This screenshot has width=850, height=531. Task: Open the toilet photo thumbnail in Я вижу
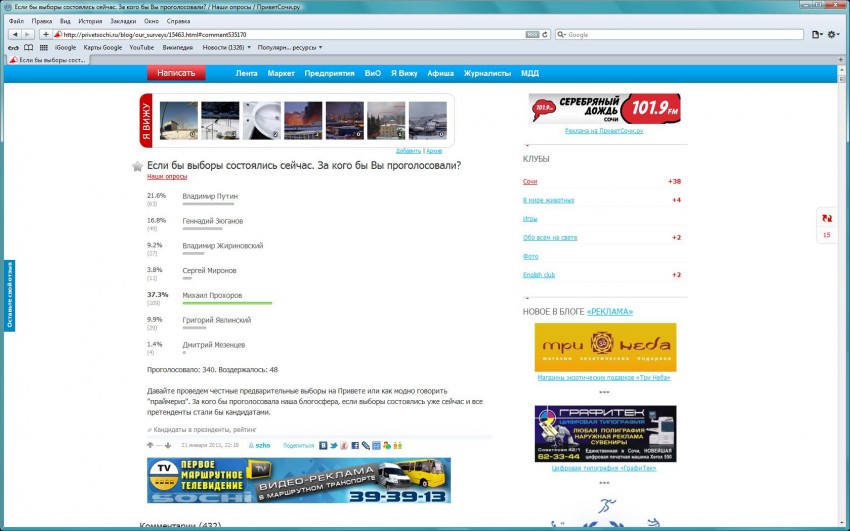(x=262, y=120)
